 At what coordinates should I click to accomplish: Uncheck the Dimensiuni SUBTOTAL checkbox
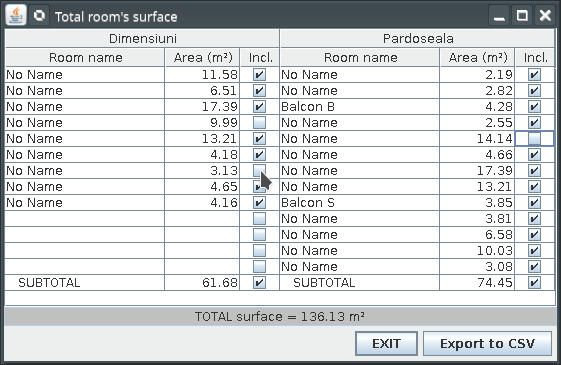[x=259, y=283]
